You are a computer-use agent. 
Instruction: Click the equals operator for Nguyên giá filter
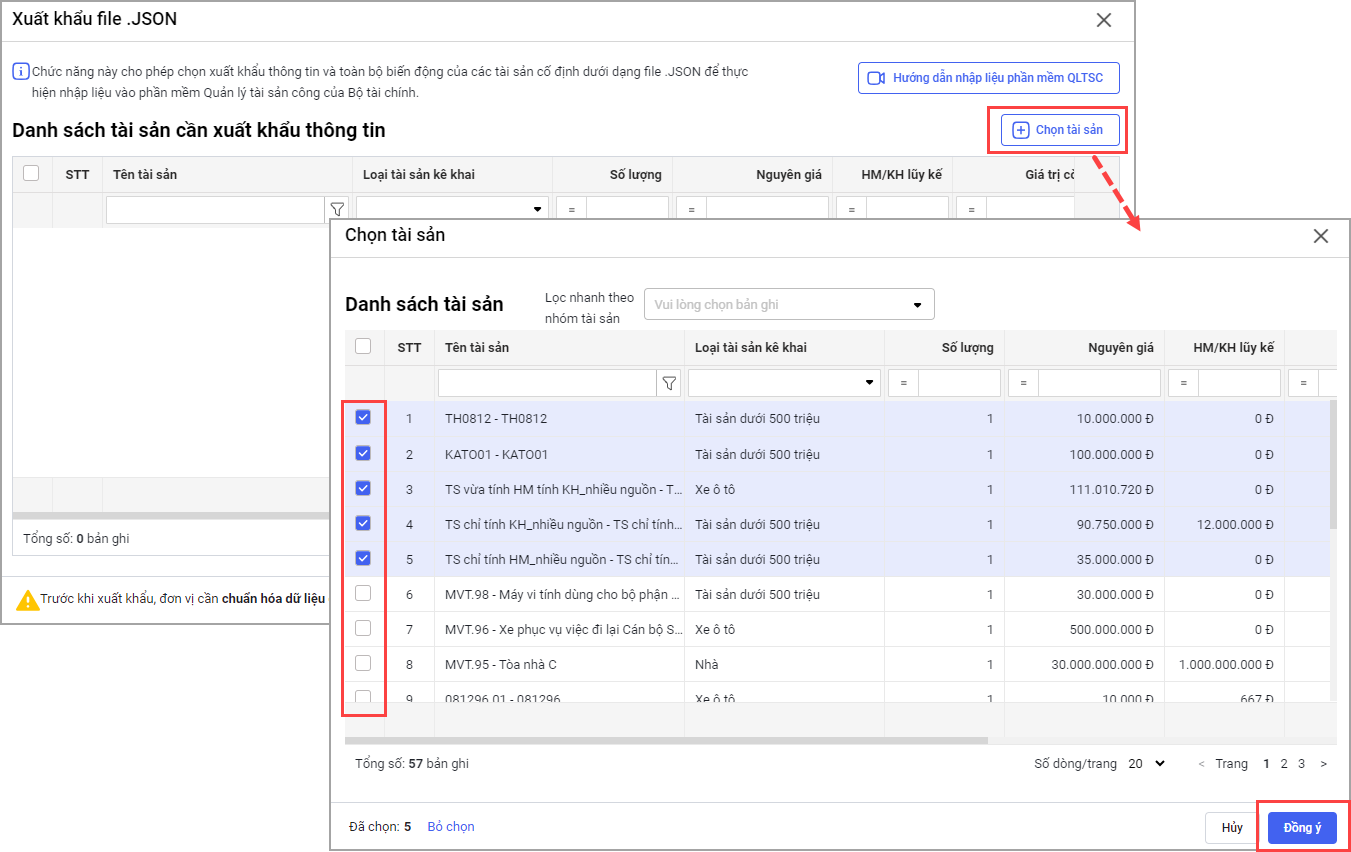[x=1023, y=383]
